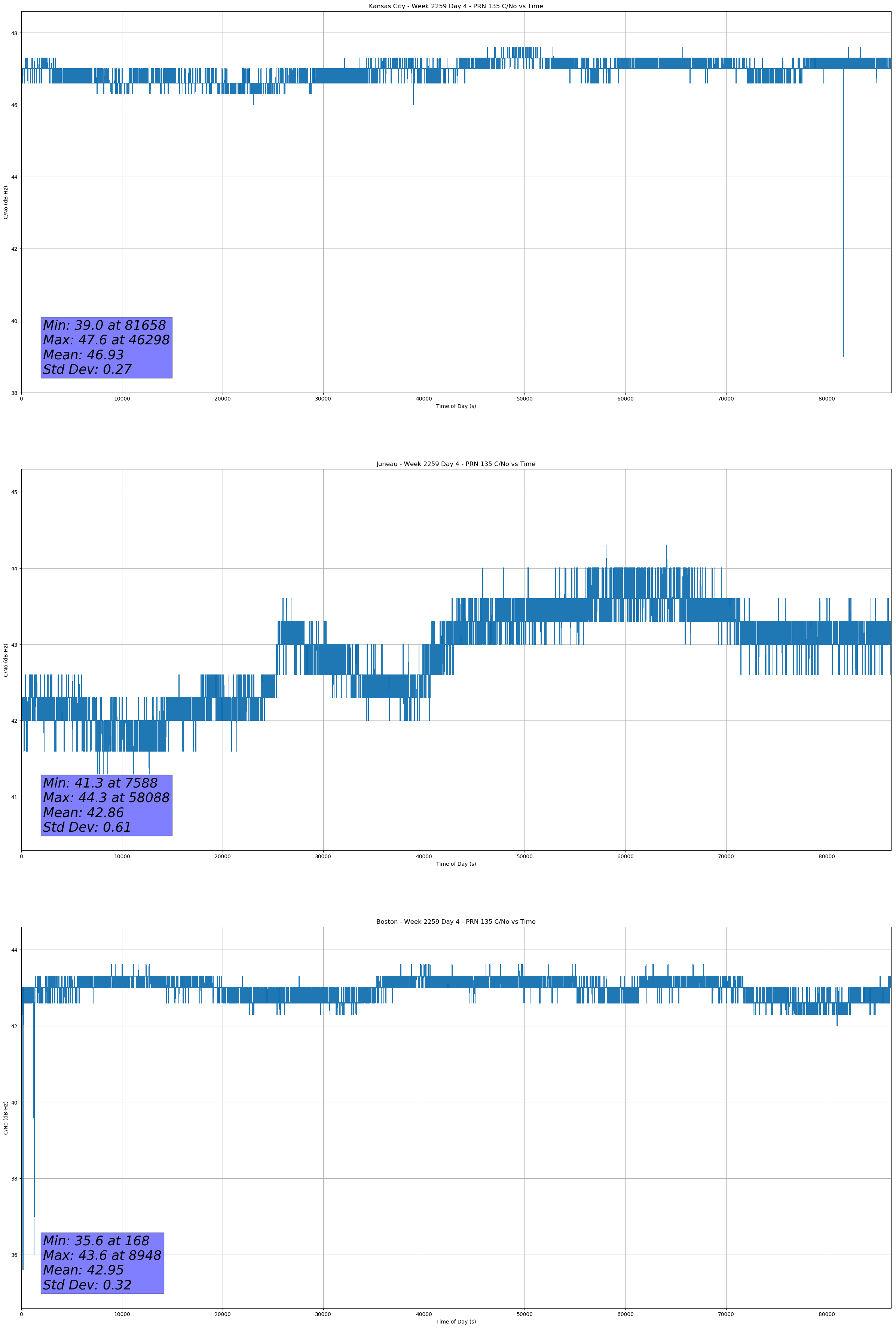Click the Boston 'C/No (dB-Hz)' y-axis label
This screenshot has width=896, height=1328.
tap(6, 1118)
